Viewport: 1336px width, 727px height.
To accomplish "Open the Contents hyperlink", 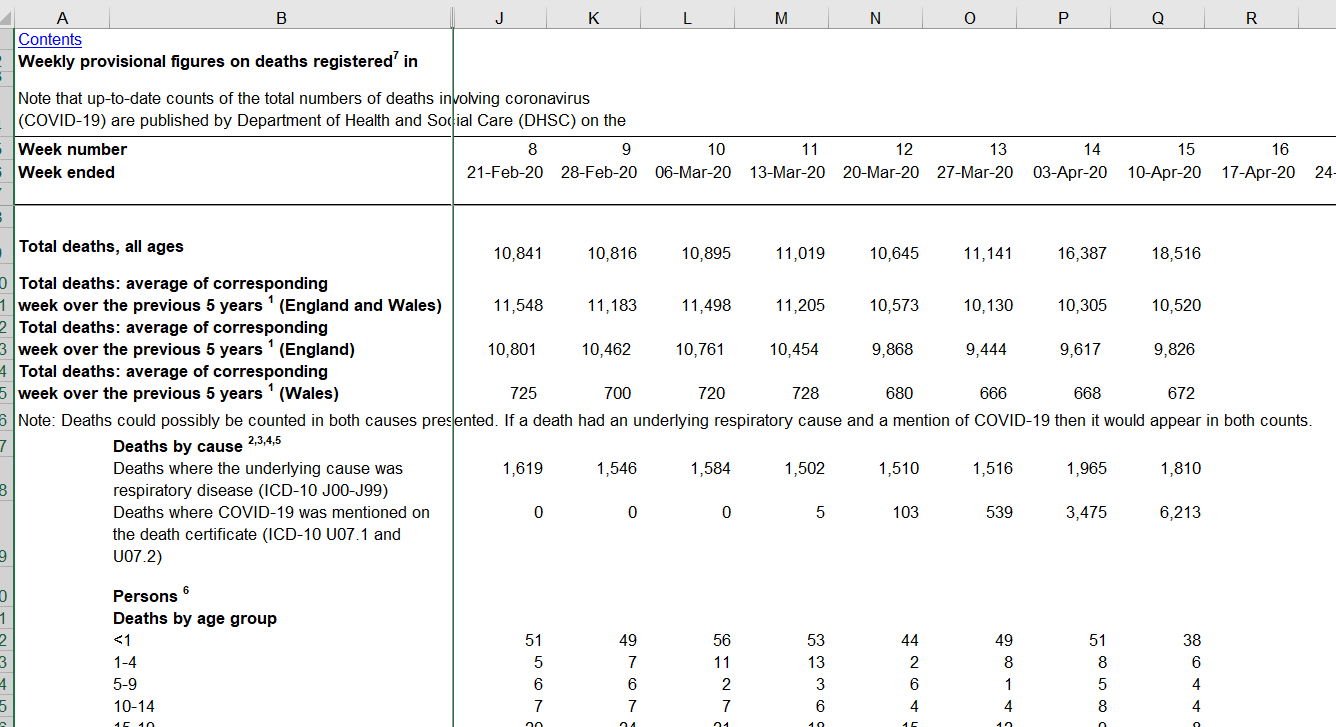I will tap(50, 40).
